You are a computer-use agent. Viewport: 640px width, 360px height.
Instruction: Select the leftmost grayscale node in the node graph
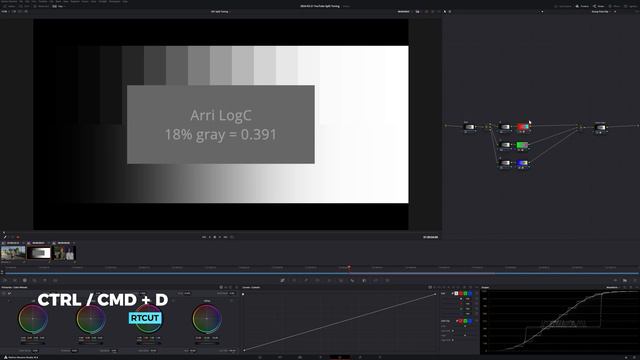469,127
